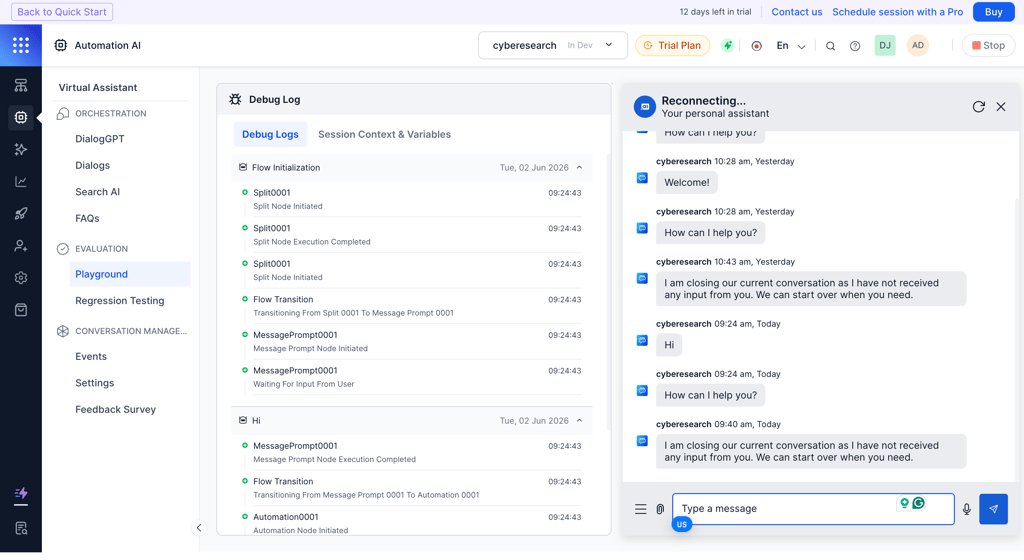Click the rocket deploy icon in rail
Image resolution: width=1024 pixels, height=560 pixels.
[21, 213]
